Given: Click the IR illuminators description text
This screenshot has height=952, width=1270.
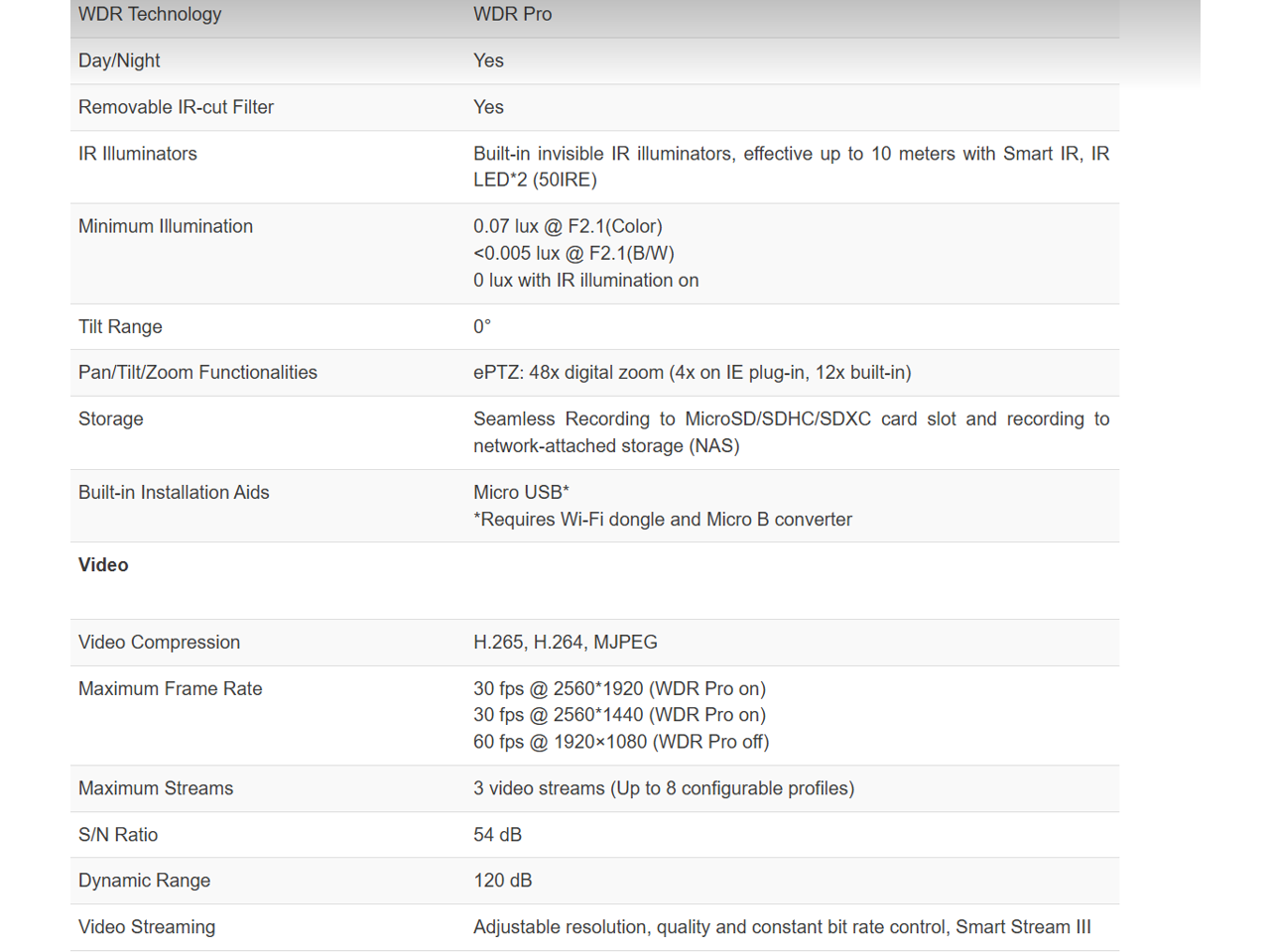Looking at the screenshot, I should tap(790, 167).
